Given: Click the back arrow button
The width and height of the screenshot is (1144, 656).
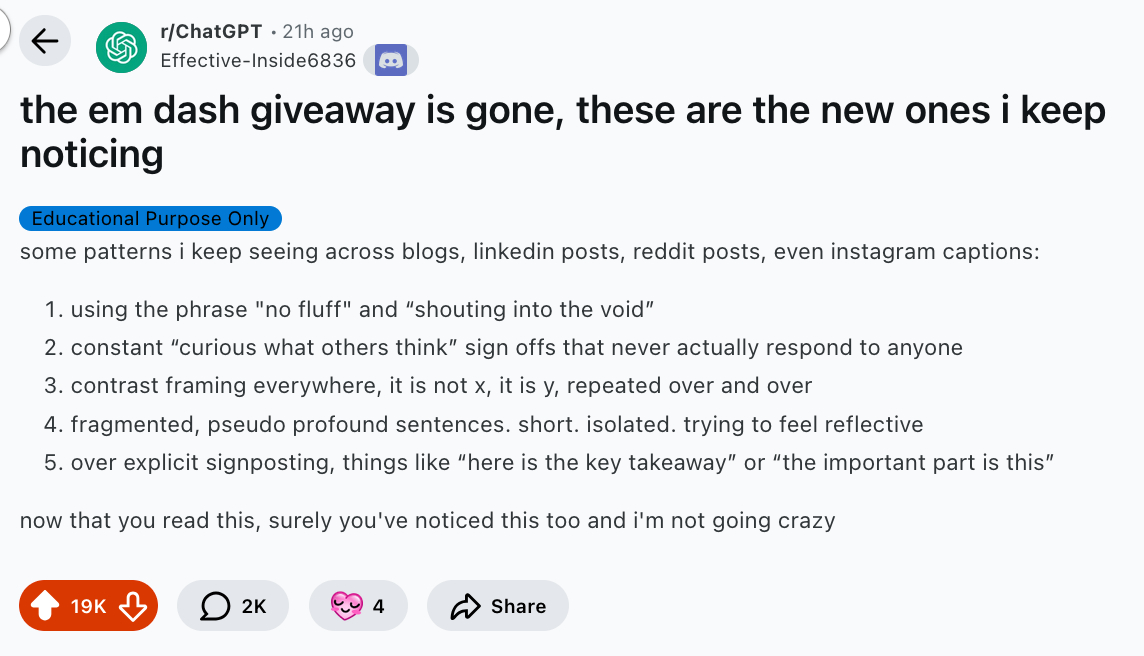Looking at the screenshot, I should coord(45,41).
